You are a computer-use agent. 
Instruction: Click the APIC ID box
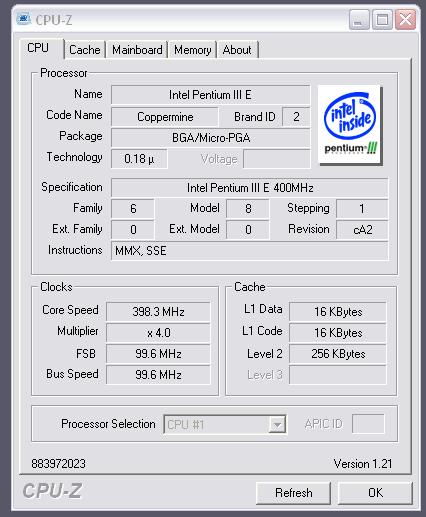pos(368,424)
